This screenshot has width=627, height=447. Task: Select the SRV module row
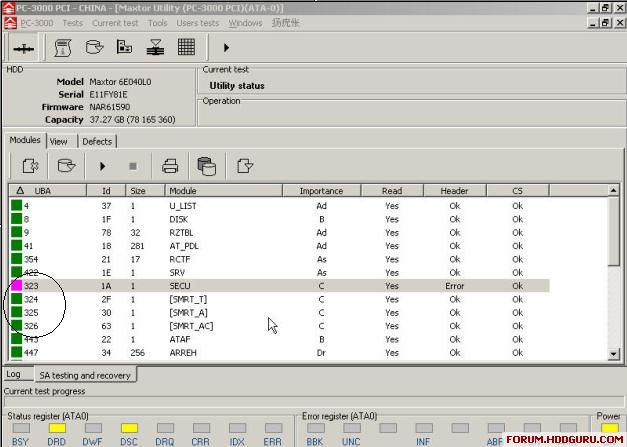pyautogui.click(x=279, y=273)
